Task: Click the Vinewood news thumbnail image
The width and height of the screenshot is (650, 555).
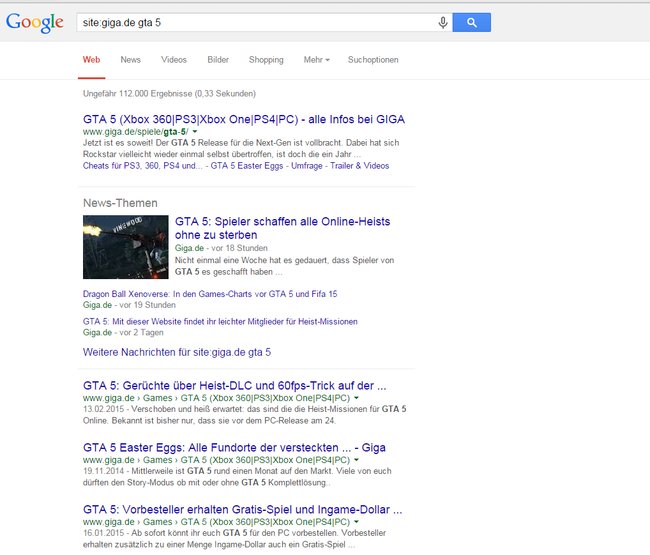Action: pos(126,247)
